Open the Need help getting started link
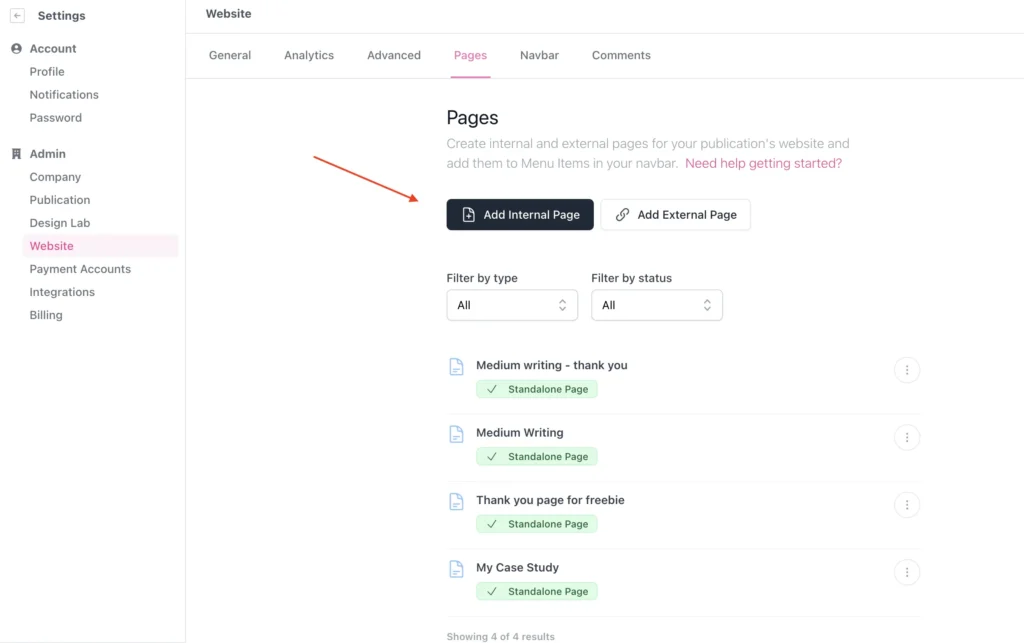 [763, 163]
